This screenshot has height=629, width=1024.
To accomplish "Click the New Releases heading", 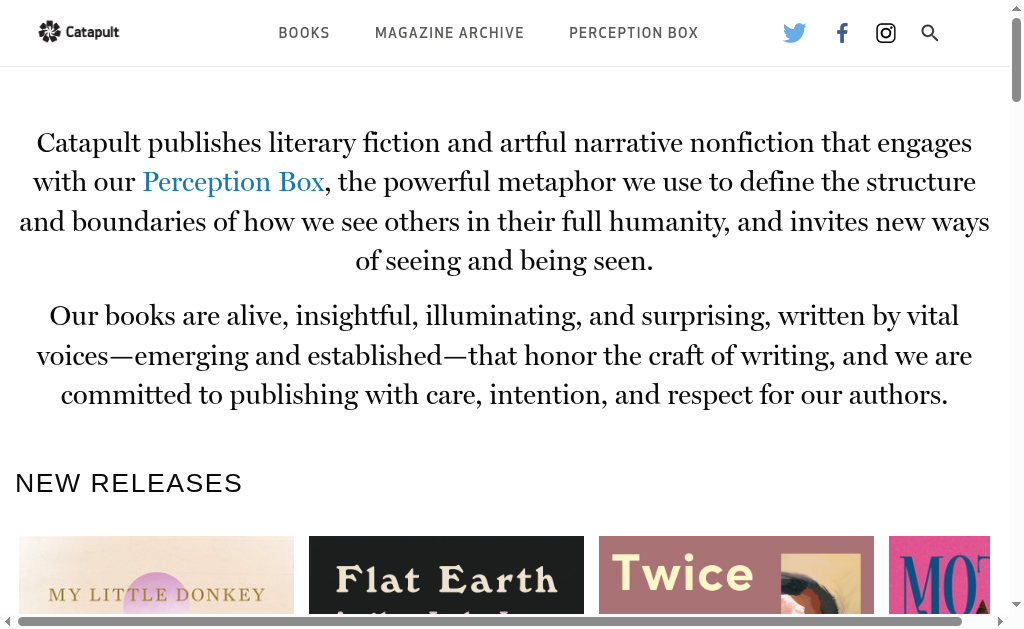I will pyautogui.click(x=129, y=483).
